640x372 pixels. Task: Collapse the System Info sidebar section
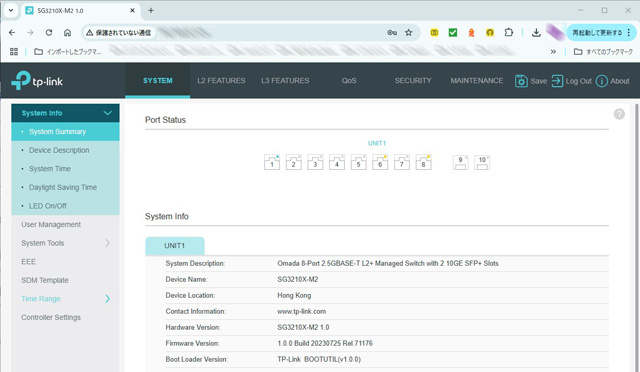click(x=107, y=113)
